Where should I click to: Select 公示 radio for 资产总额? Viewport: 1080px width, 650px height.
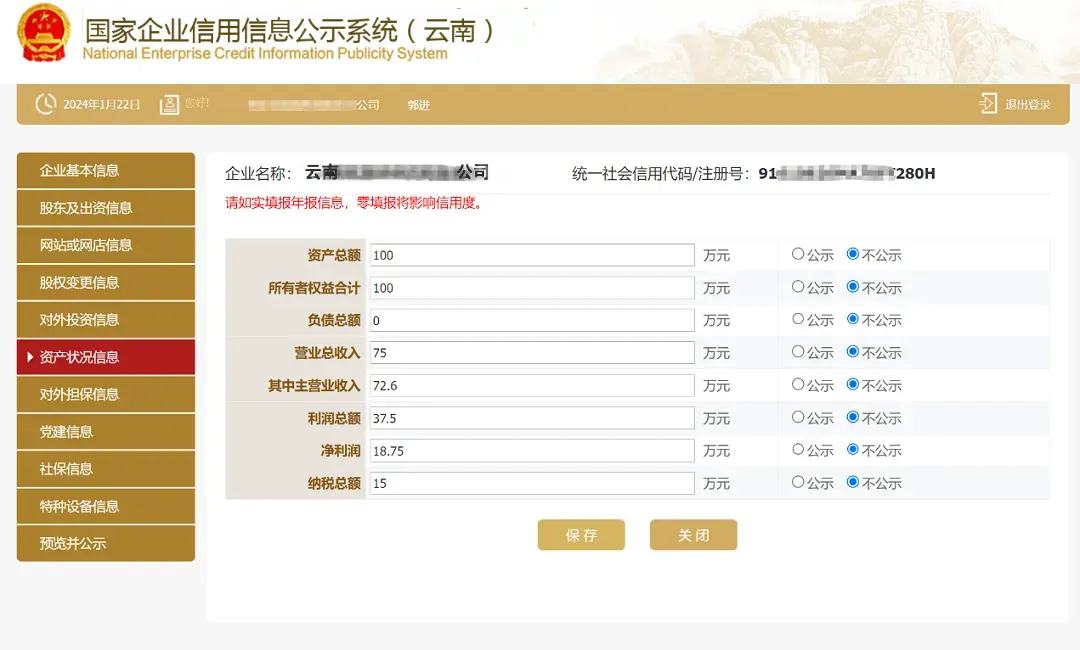(x=798, y=254)
